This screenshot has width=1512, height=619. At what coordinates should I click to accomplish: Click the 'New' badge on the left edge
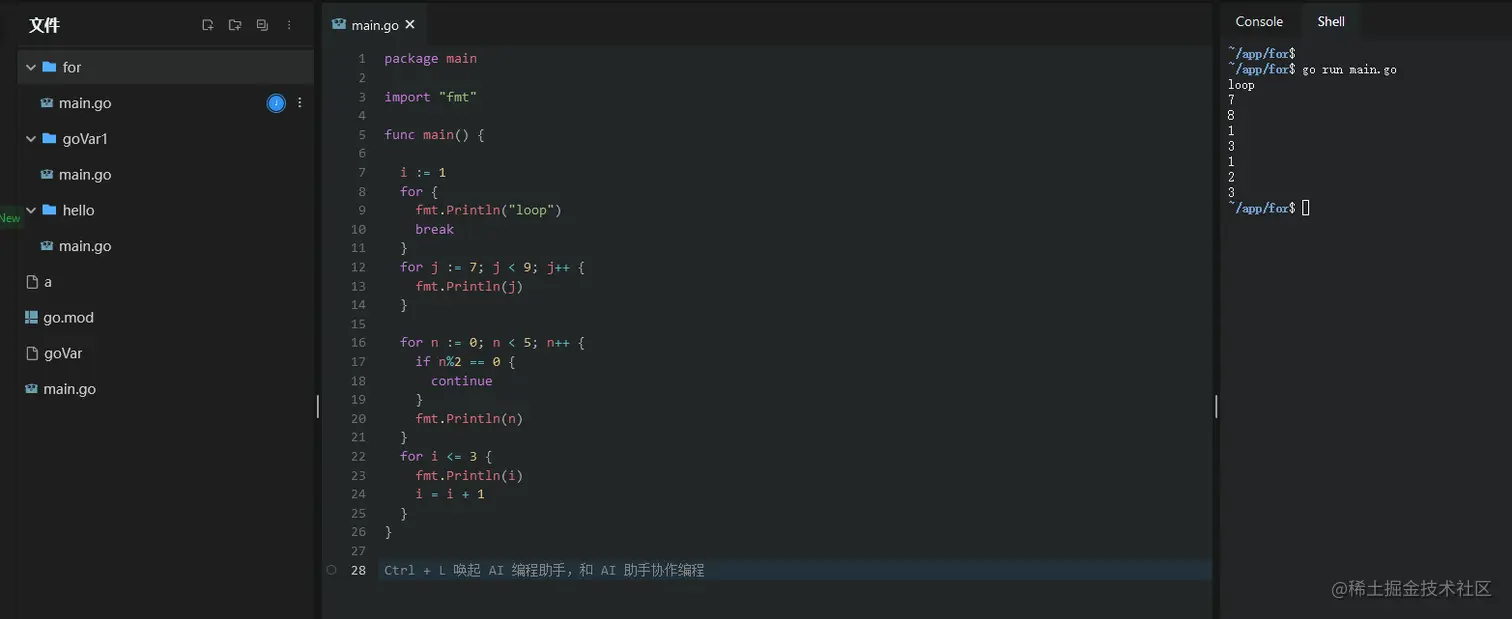(x=10, y=218)
